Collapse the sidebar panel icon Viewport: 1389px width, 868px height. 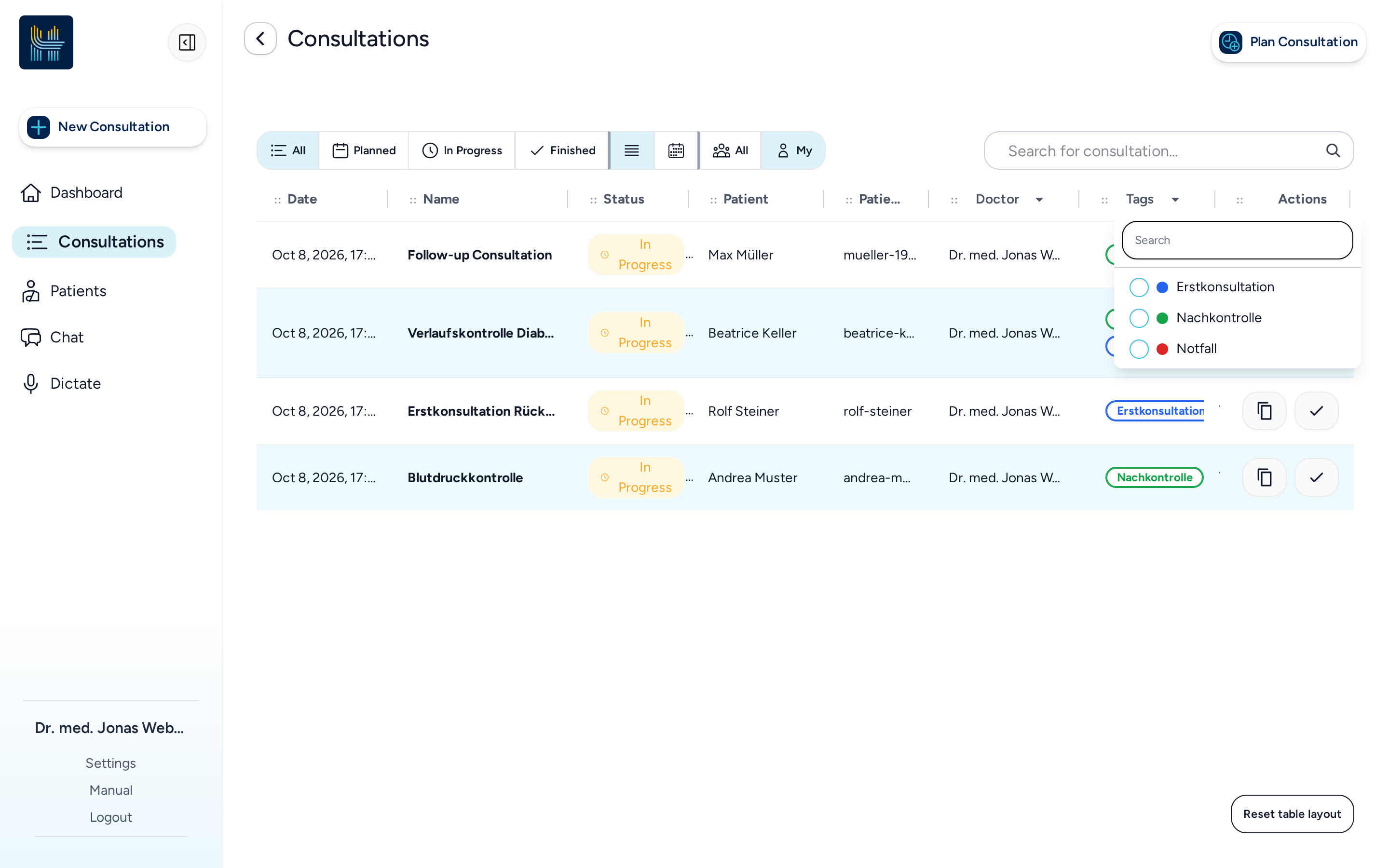[x=187, y=42]
